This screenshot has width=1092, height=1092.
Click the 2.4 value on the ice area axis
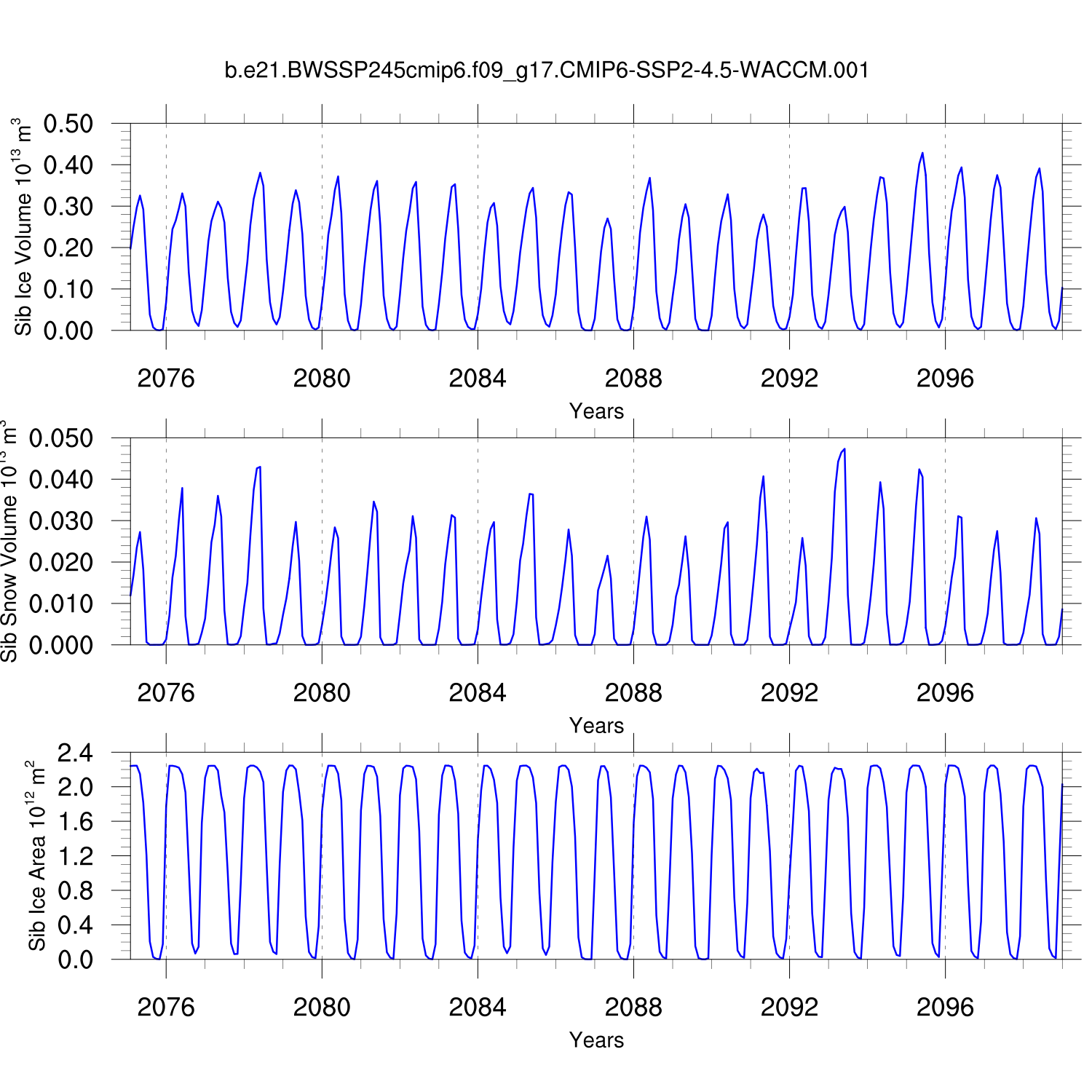[x=76, y=753]
